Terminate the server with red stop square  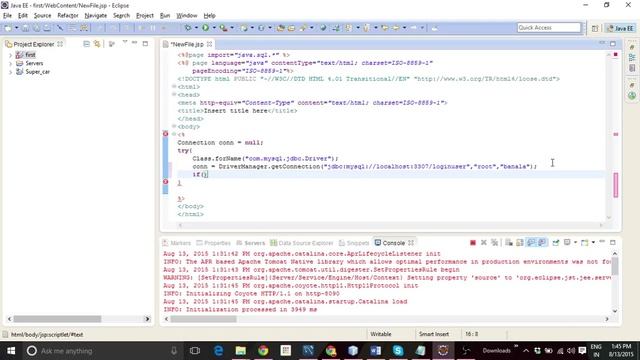(473, 243)
